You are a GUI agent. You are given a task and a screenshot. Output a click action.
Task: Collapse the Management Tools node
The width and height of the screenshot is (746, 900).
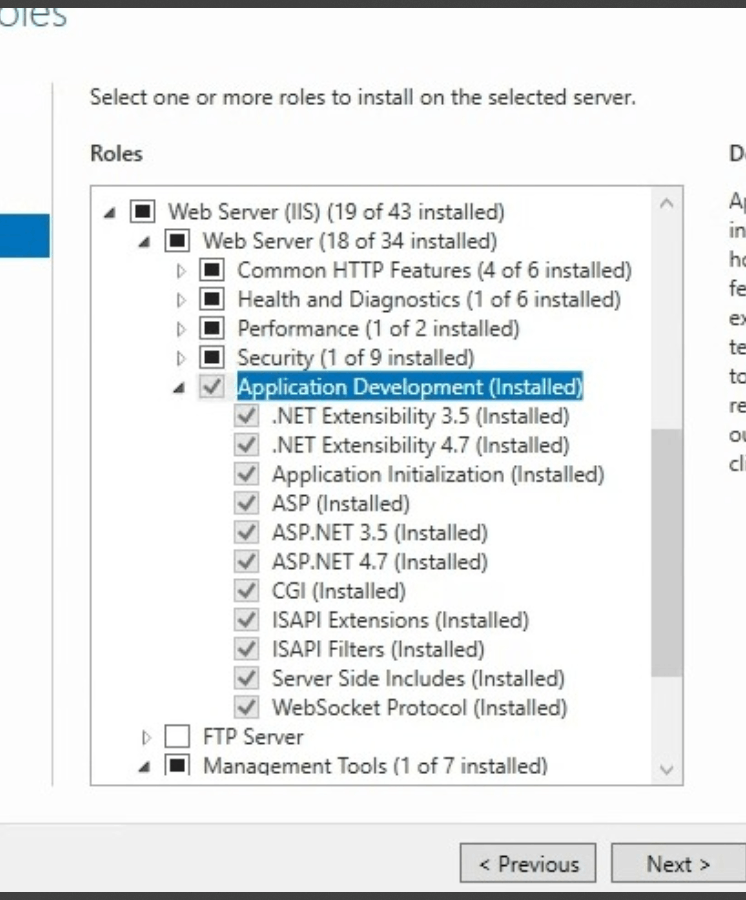(144, 766)
